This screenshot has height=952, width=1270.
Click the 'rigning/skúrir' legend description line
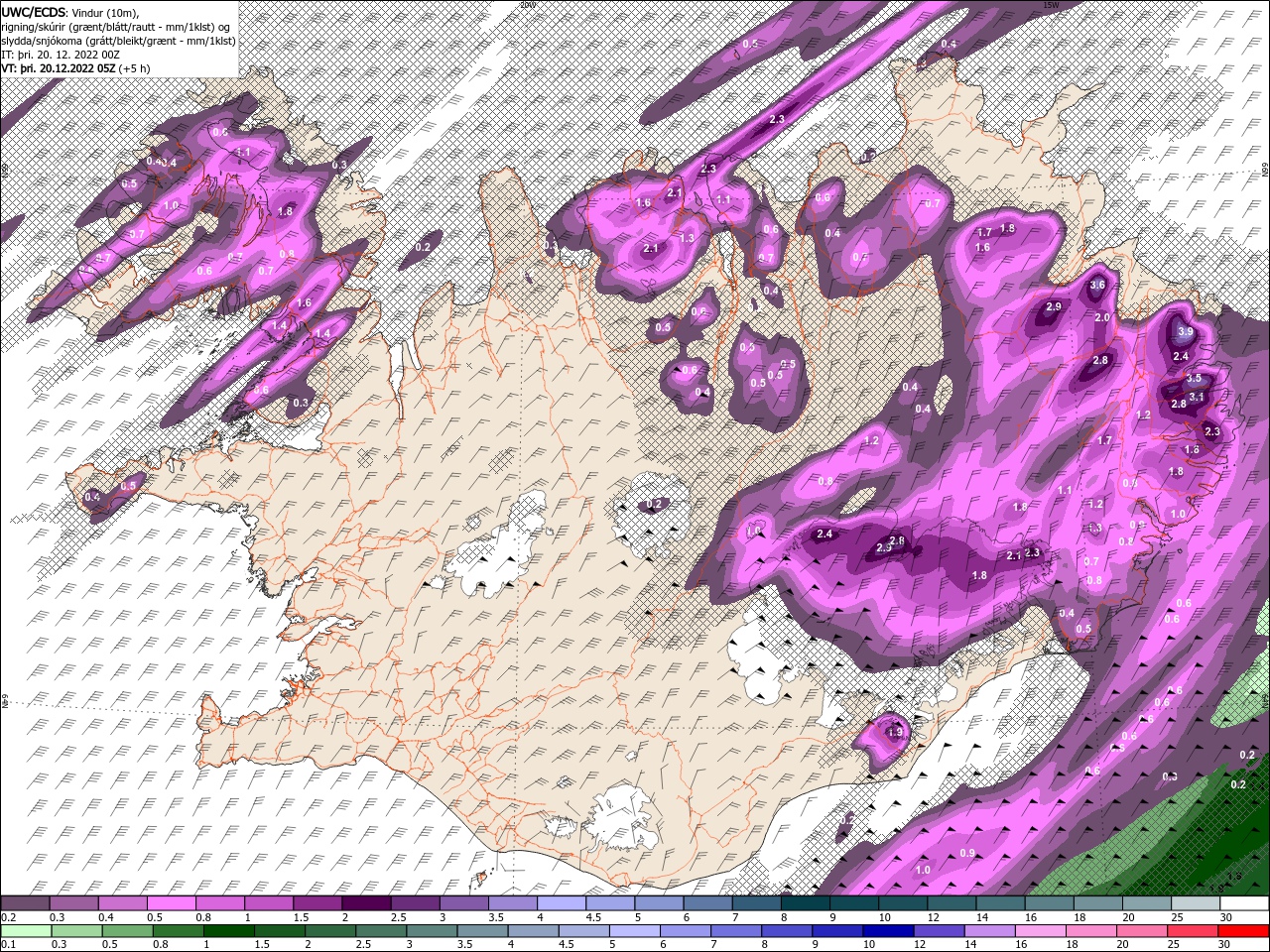tap(116, 26)
